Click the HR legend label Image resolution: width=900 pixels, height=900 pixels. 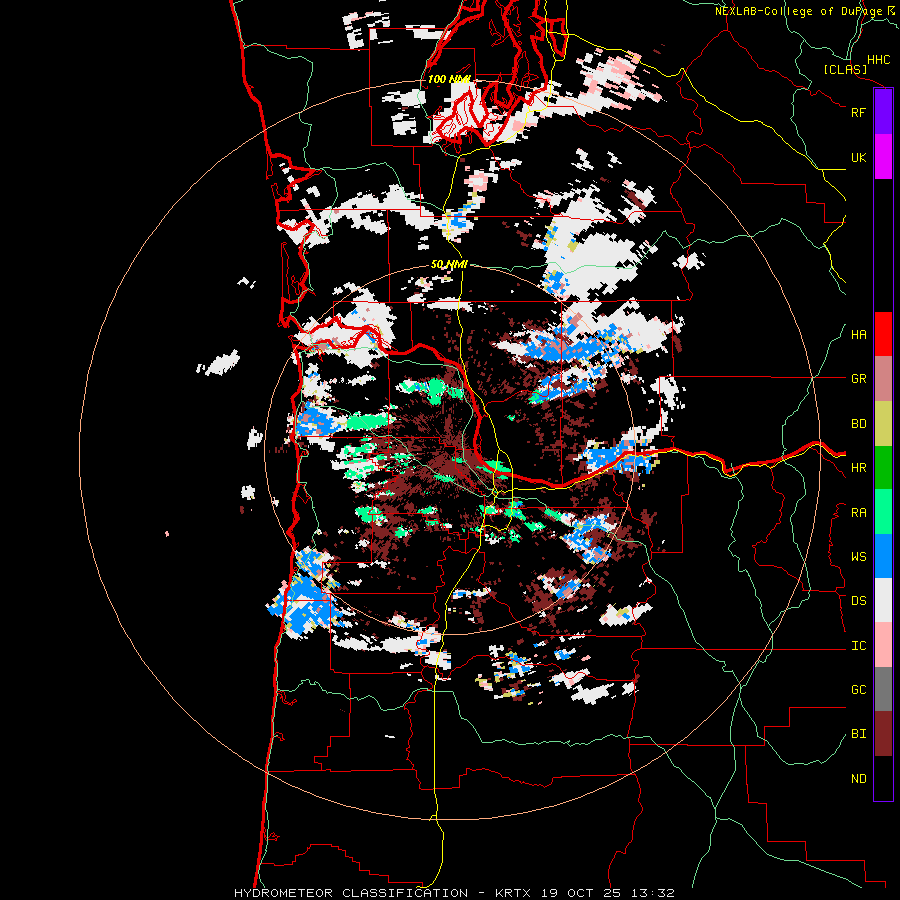pos(858,468)
